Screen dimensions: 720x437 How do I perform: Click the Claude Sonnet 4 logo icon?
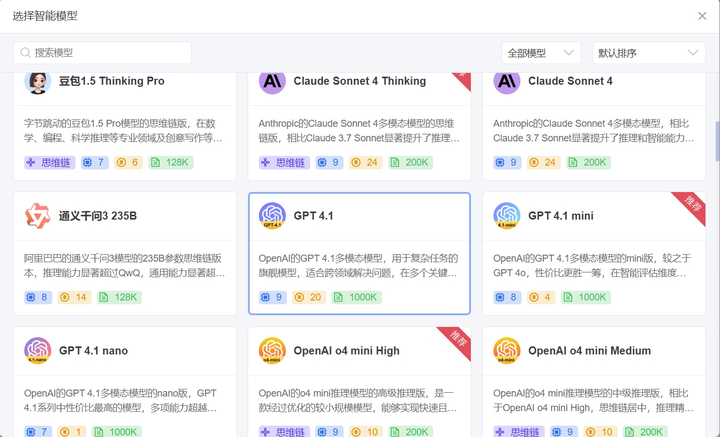point(507,82)
